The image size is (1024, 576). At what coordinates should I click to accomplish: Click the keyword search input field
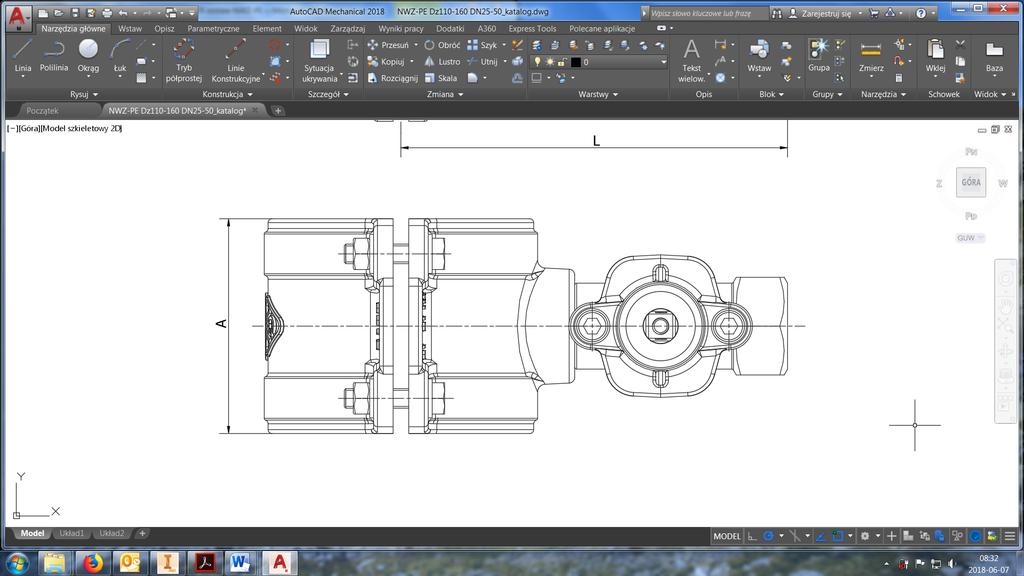pos(707,13)
